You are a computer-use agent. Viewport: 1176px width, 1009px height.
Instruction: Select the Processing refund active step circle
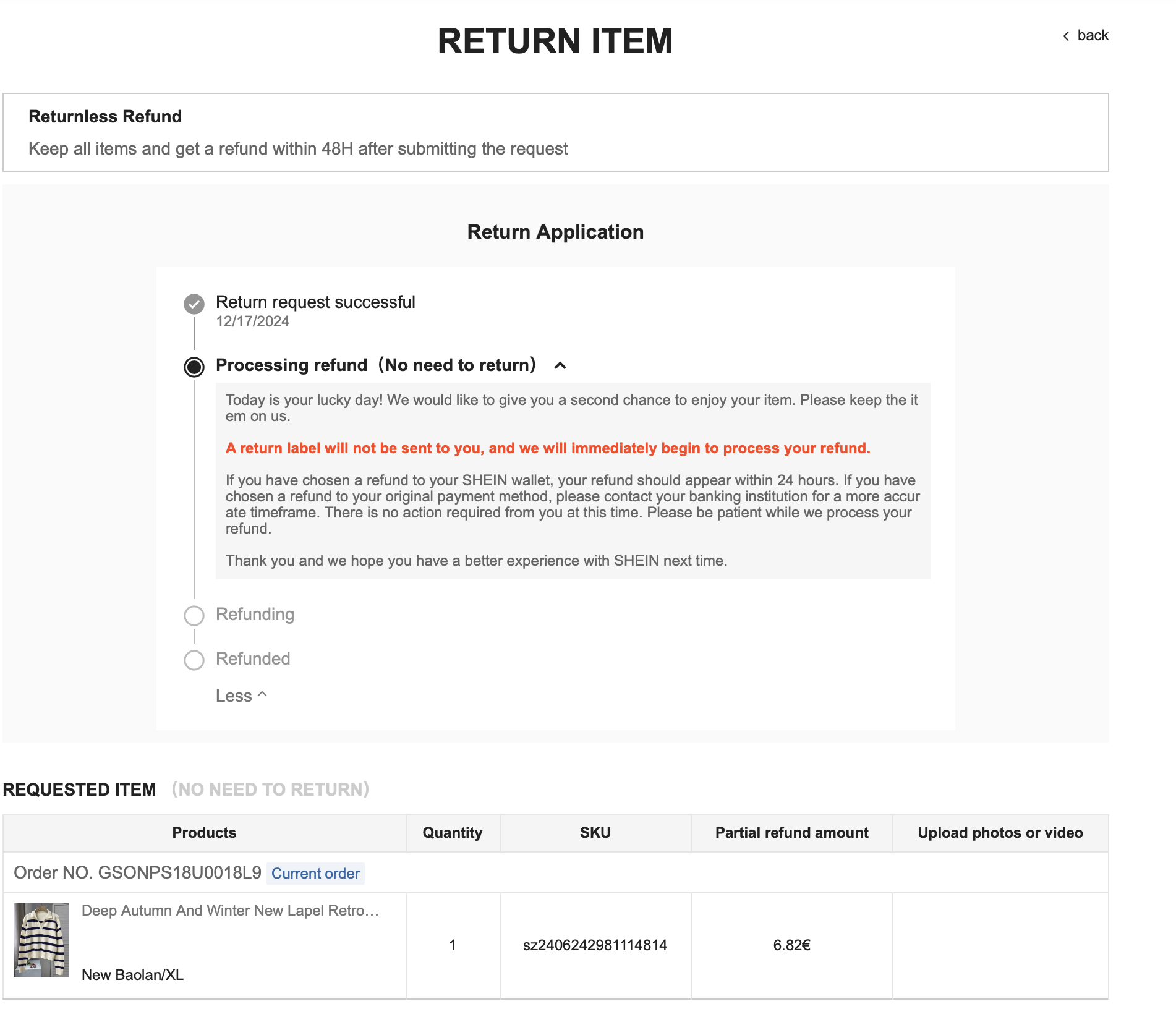pyautogui.click(x=194, y=367)
